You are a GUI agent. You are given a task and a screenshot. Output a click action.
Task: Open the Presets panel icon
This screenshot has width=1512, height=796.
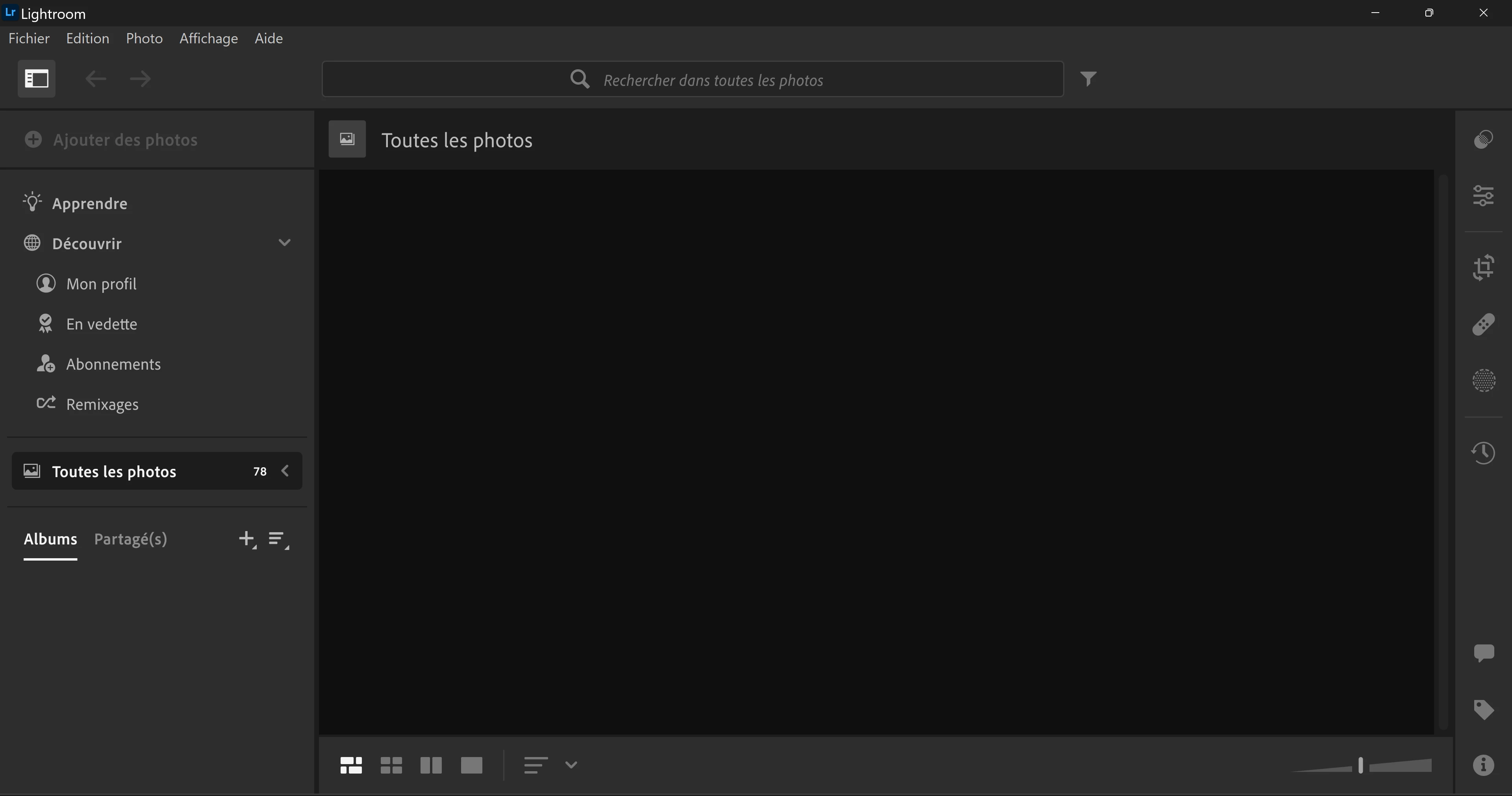(x=1483, y=140)
